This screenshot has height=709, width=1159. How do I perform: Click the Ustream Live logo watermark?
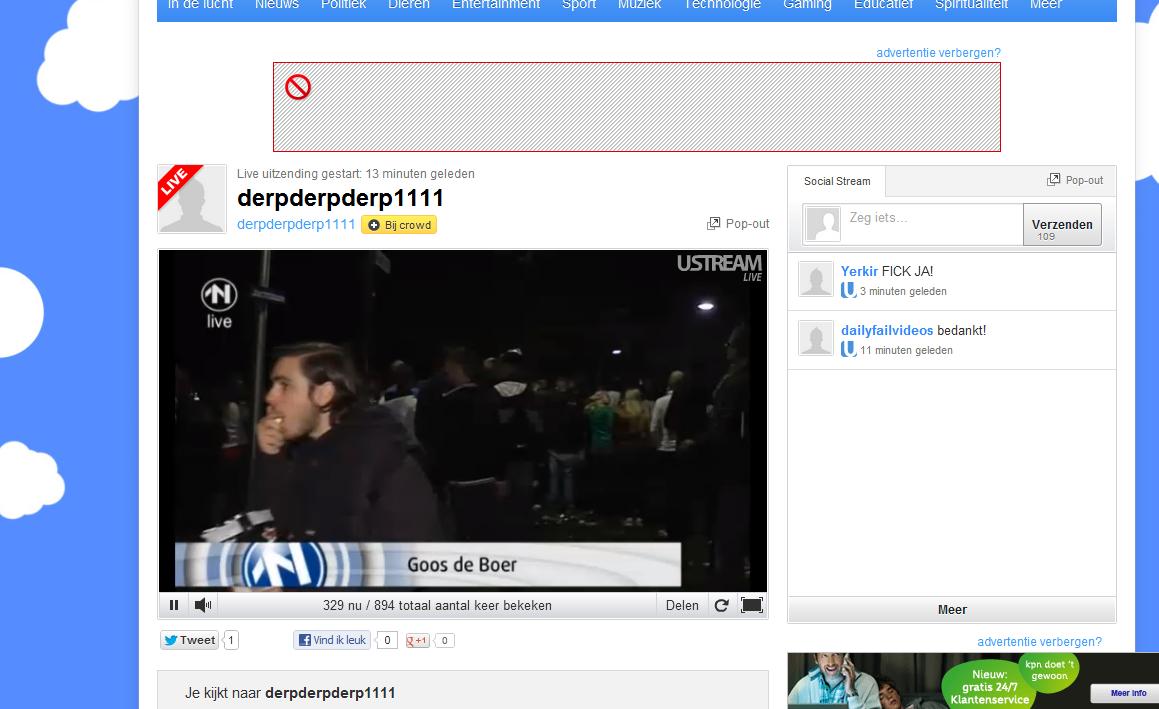tap(719, 266)
